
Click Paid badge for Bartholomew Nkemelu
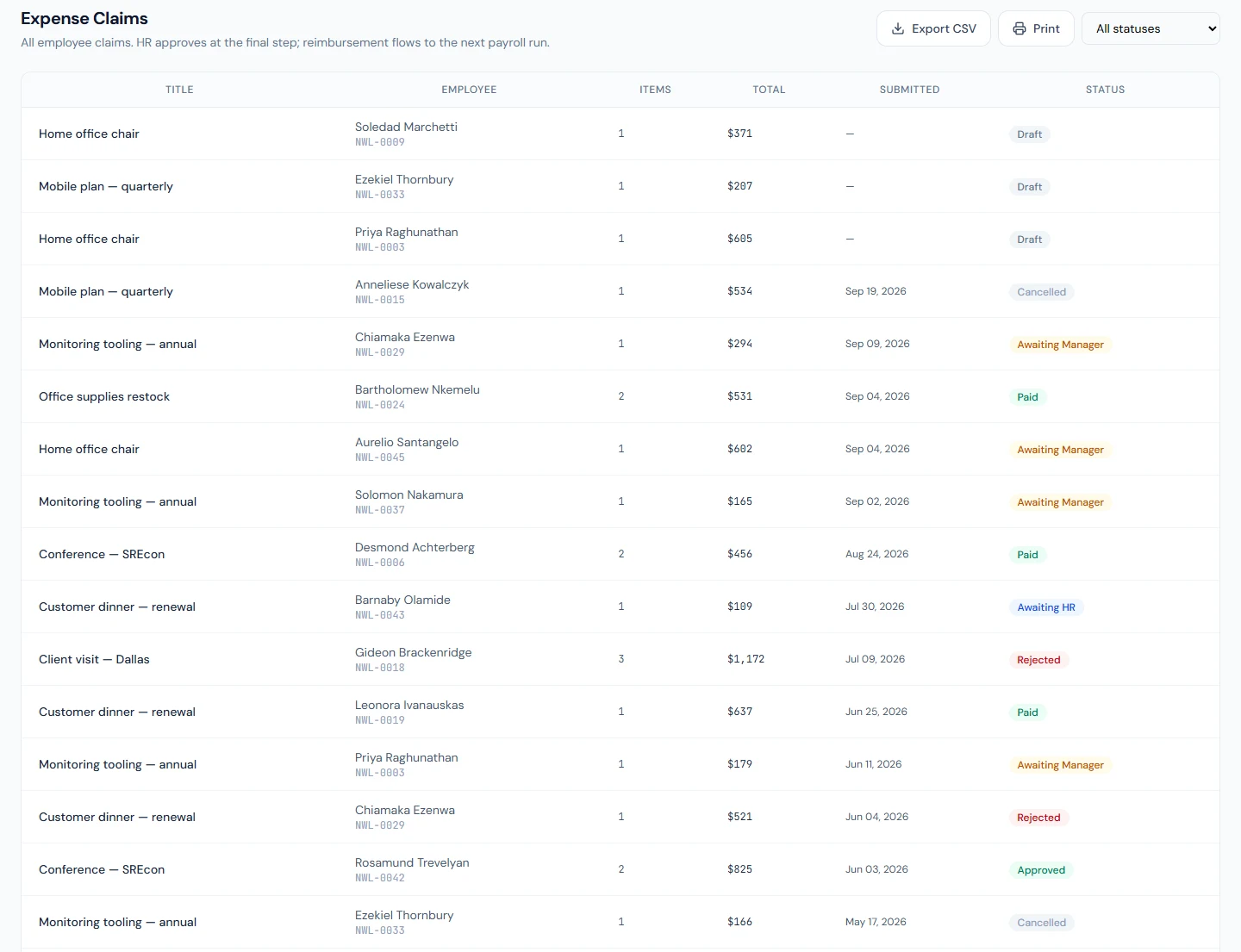click(x=1027, y=397)
